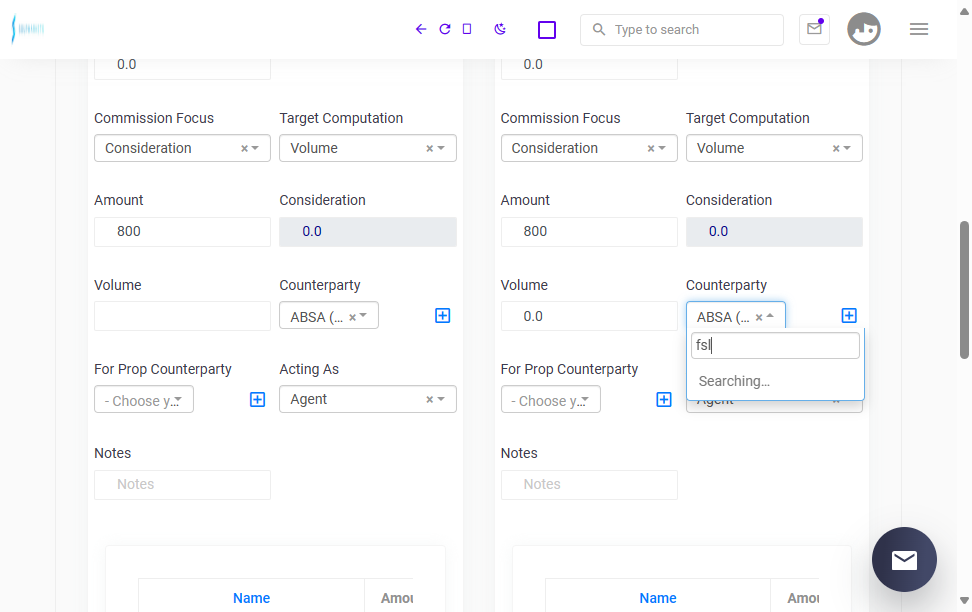The height and width of the screenshot is (612, 972).
Task: Clear right Counterparty ABSA selection
Action: [759, 317]
